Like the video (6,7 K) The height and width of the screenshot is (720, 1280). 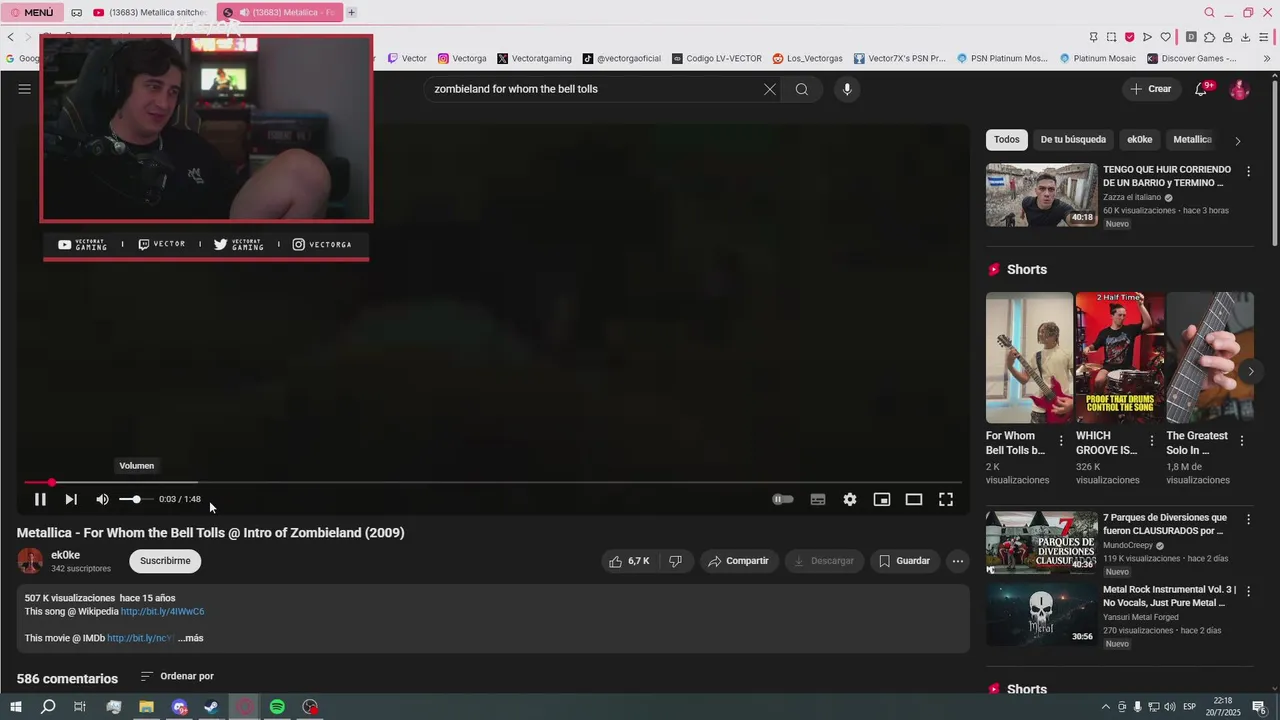coord(629,561)
